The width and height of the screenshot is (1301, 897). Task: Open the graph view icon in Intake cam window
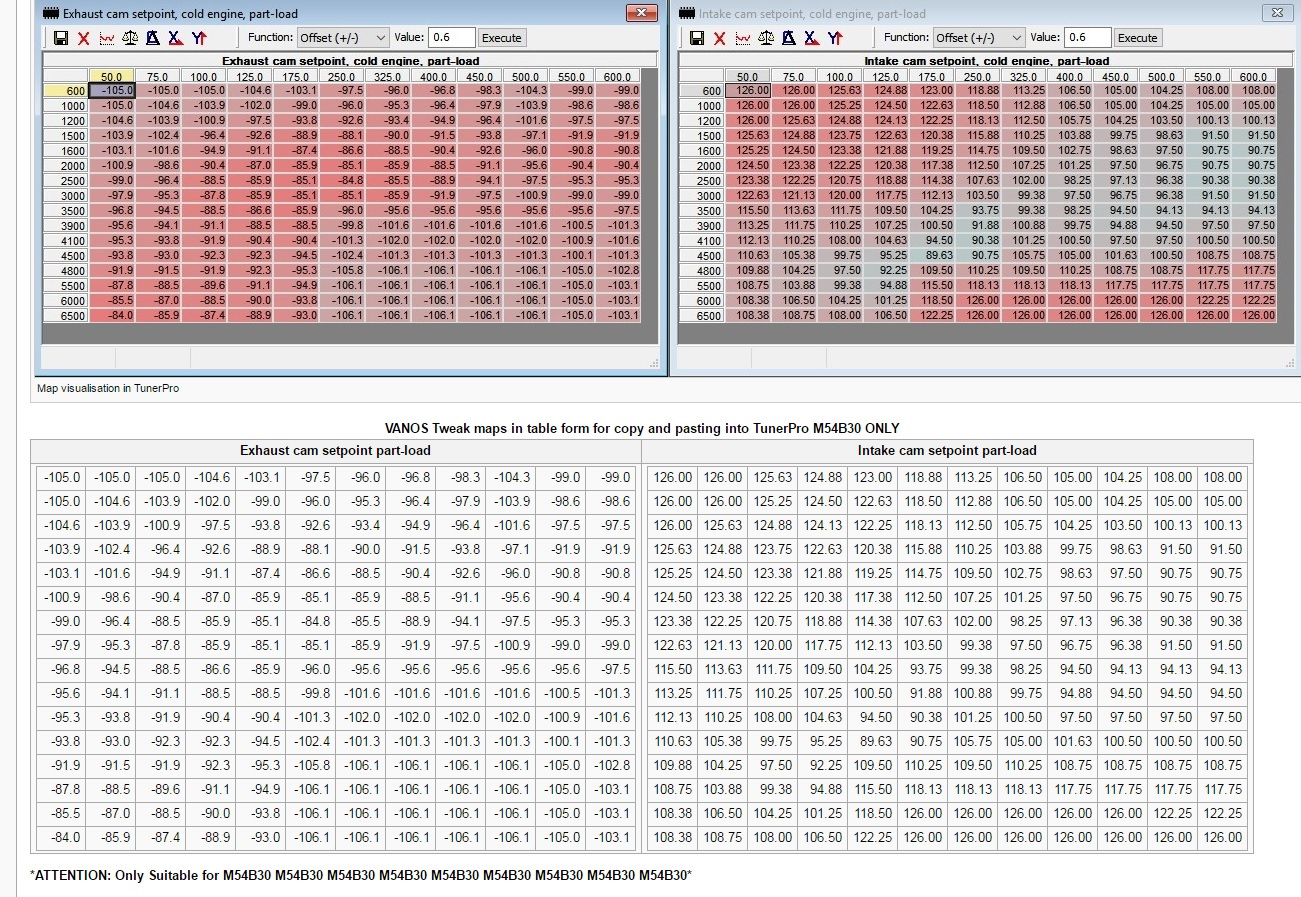coord(742,38)
